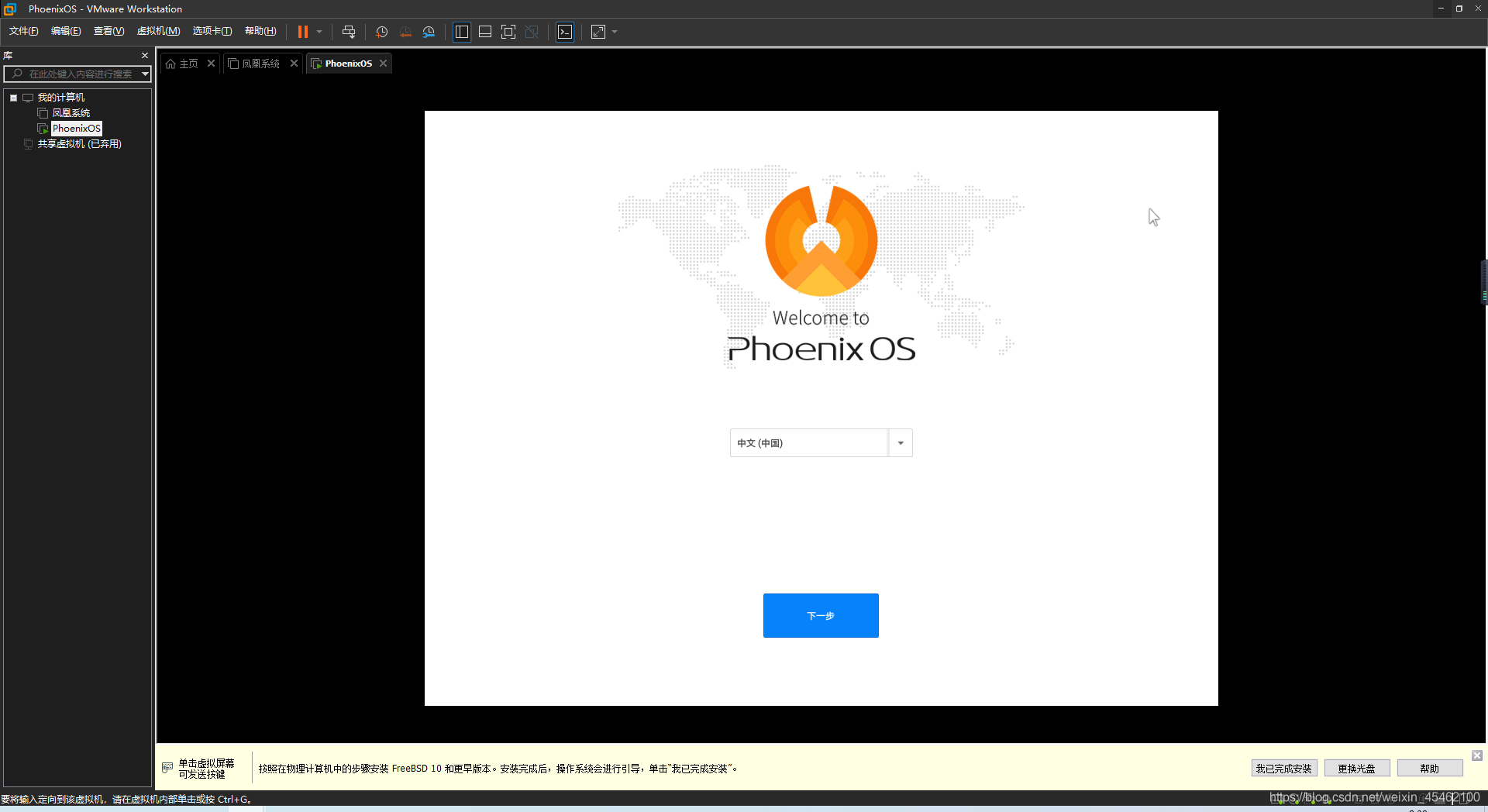The image size is (1488, 812).
Task: Revert the virtual machine to the previous snapshot
Action: click(405, 32)
